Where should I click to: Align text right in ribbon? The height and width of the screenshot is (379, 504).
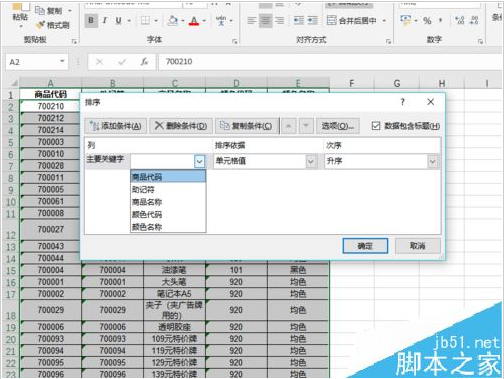click(280, 21)
